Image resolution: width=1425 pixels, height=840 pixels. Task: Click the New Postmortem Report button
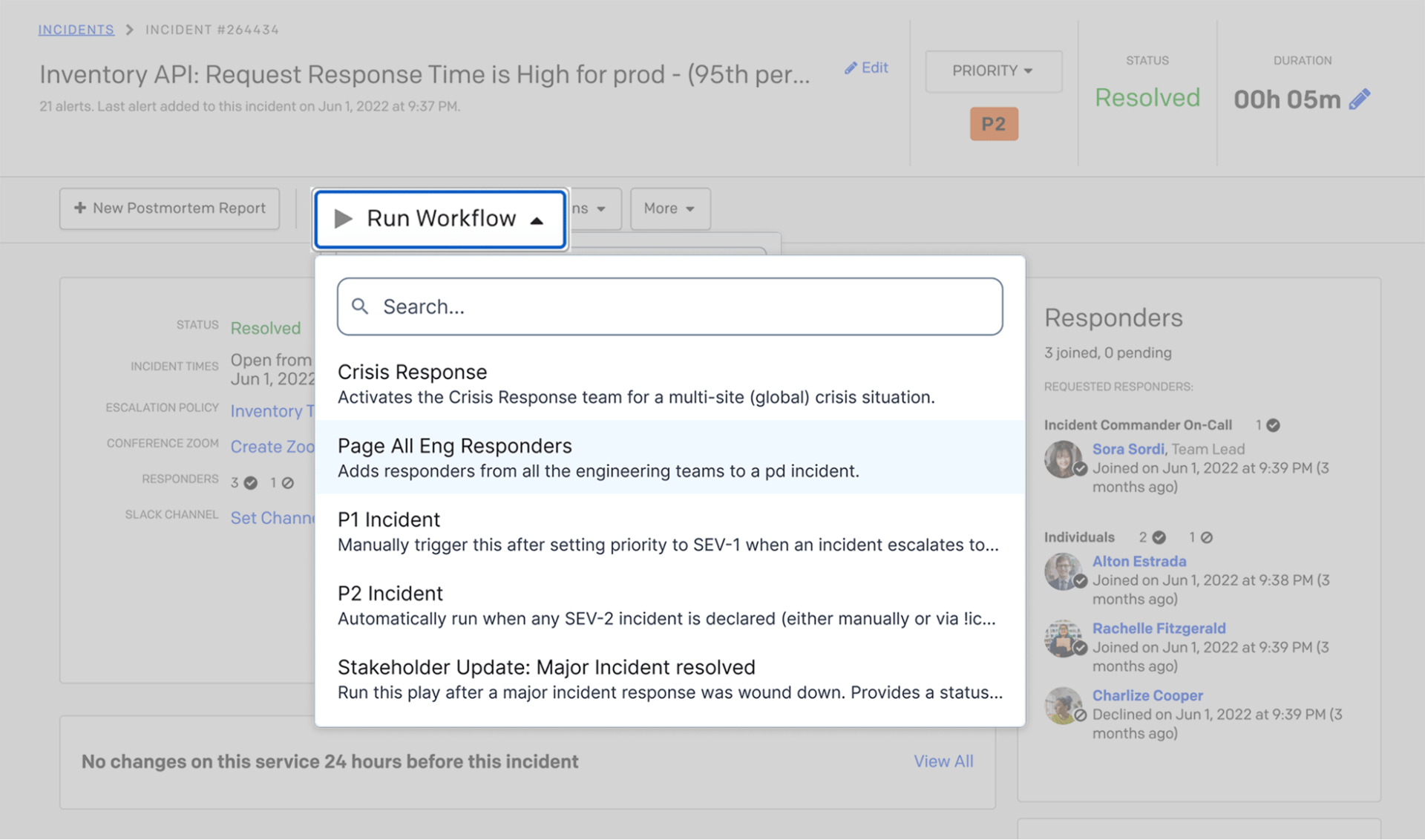pyautogui.click(x=169, y=208)
